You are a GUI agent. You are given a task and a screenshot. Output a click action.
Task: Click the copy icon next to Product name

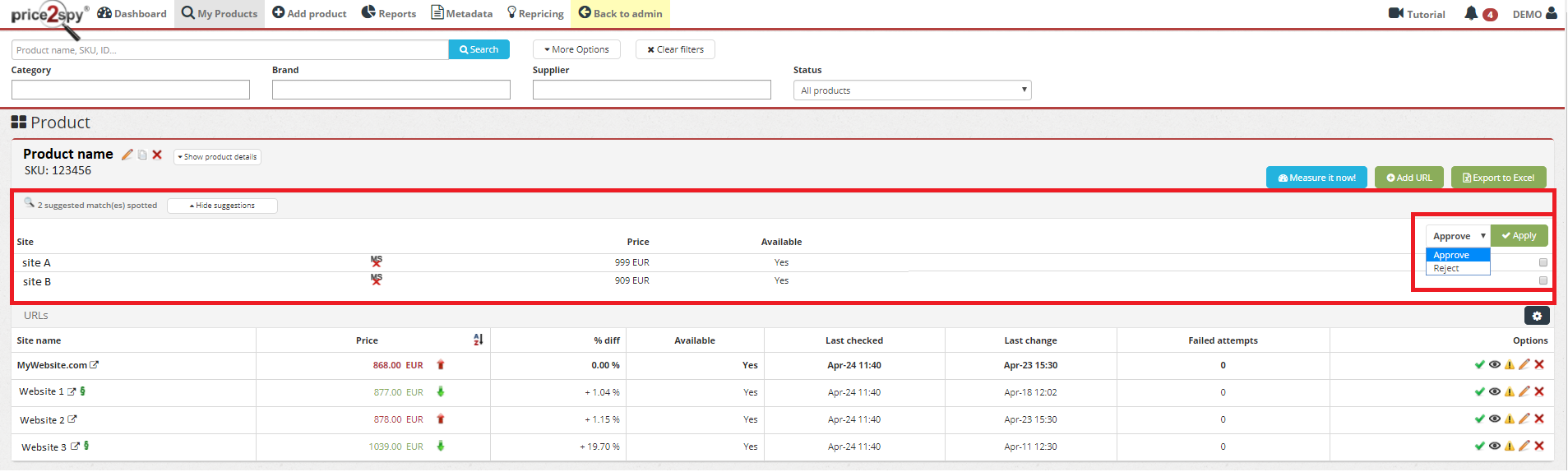(x=142, y=155)
